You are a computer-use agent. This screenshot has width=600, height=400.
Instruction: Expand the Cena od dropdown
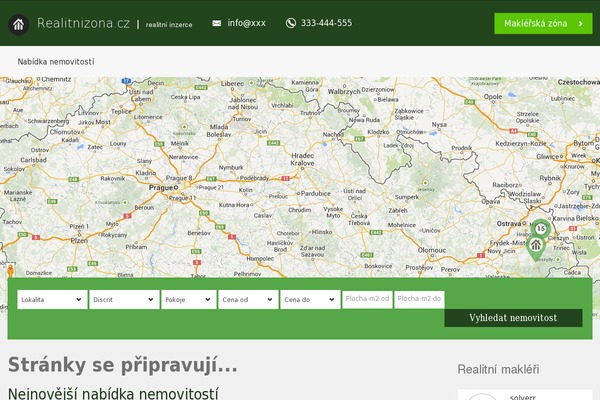[x=248, y=299]
